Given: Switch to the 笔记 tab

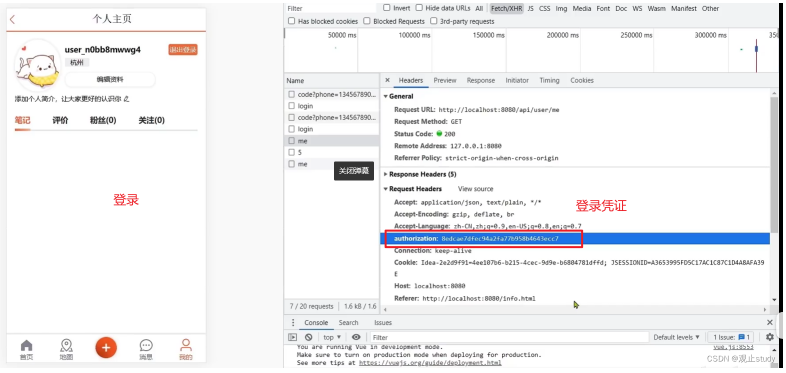Looking at the screenshot, I should (23, 120).
